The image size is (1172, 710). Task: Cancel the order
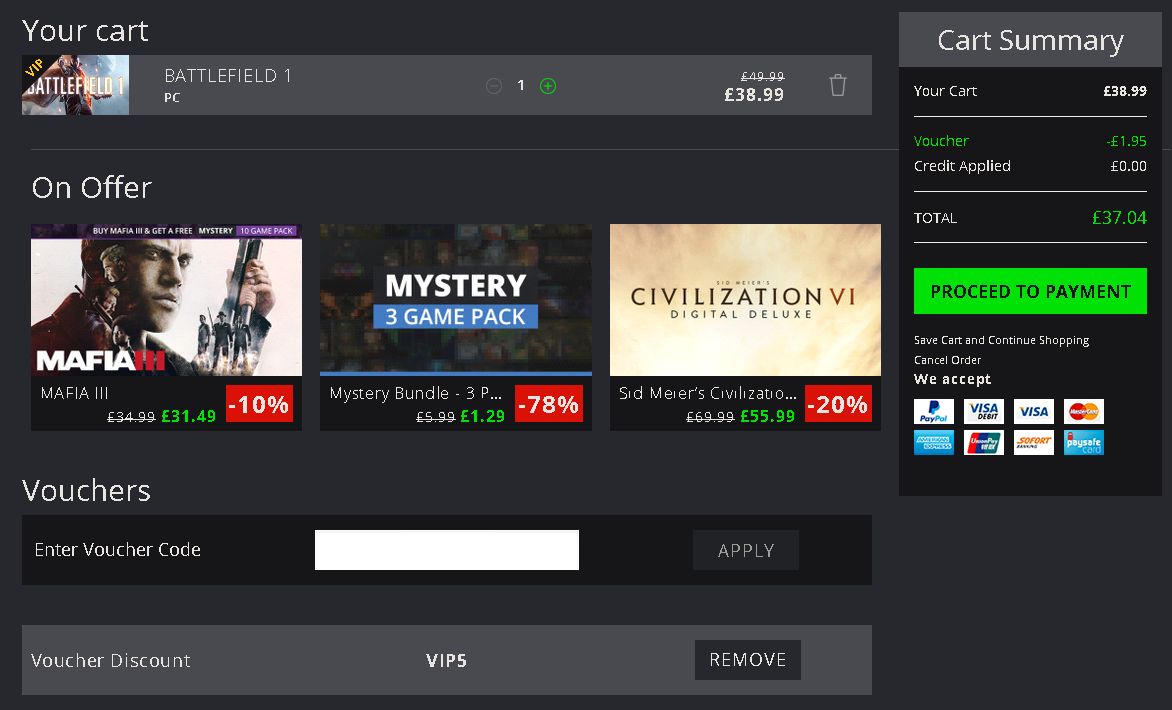pos(947,360)
